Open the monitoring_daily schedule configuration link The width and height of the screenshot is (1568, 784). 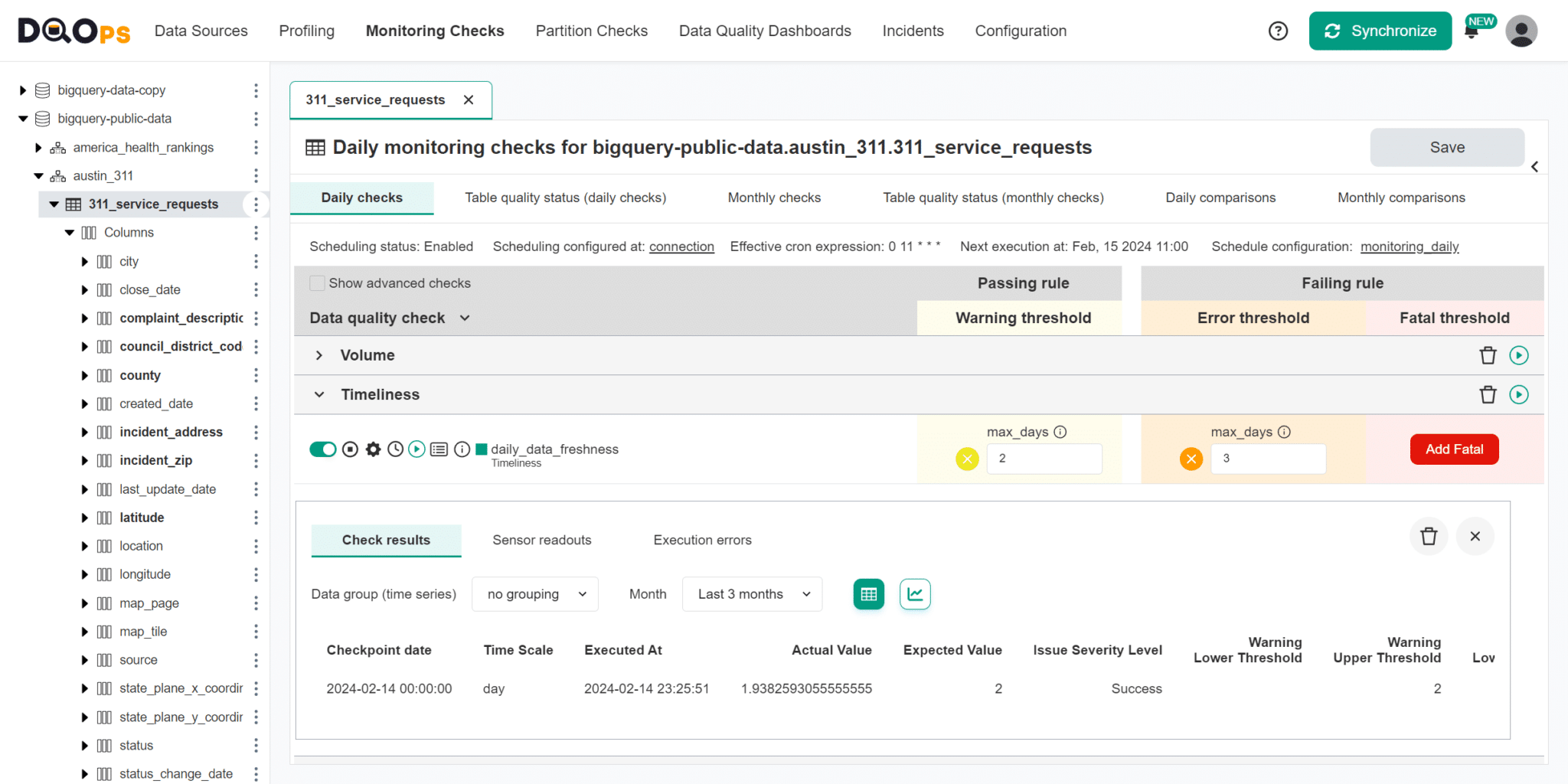tap(1409, 247)
